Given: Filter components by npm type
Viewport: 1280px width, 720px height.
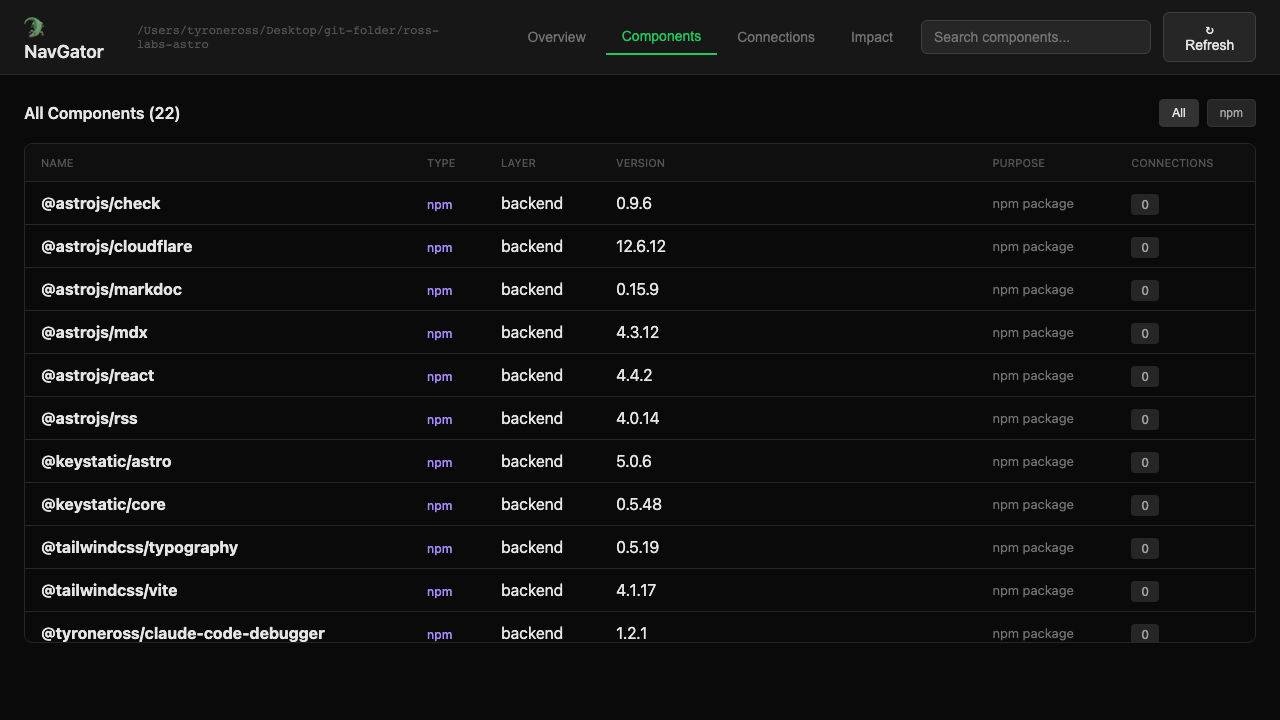Looking at the screenshot, I should (1230, 113).
